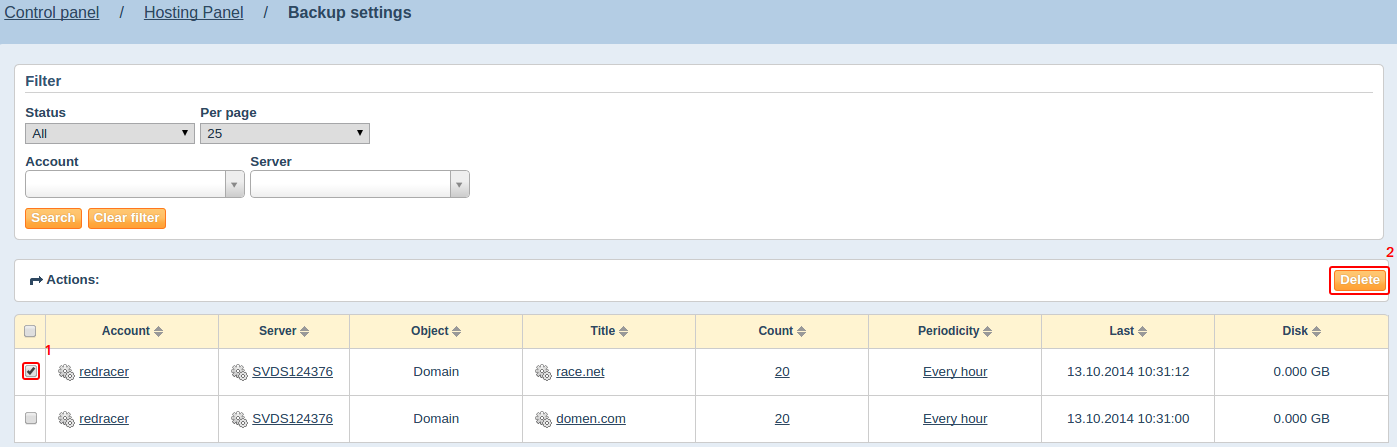Click account icon next to redracer in second row
This screenshot has width=1397, height=447.
coord(66,419)
